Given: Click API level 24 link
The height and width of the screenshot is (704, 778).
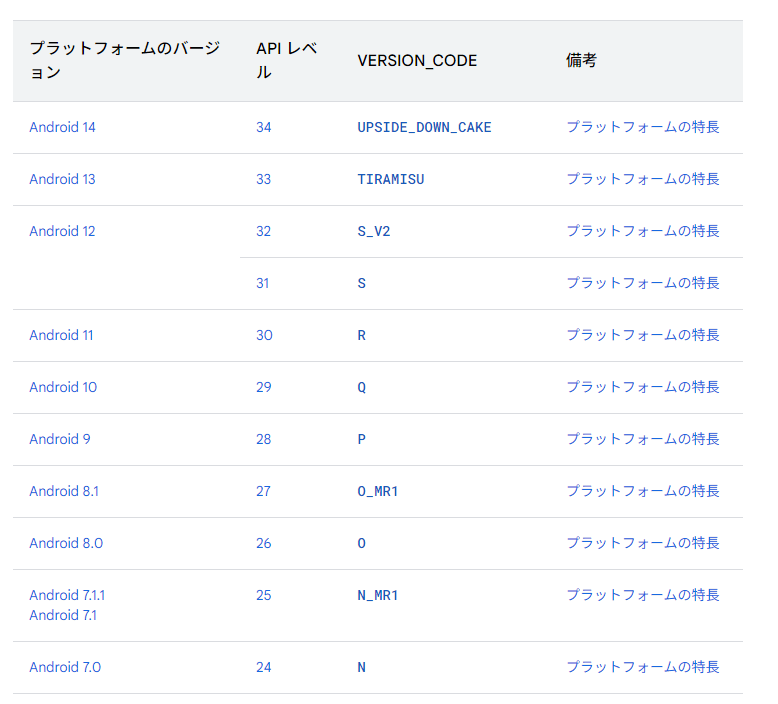Looking at the screenshot, I should pos(263,668).
